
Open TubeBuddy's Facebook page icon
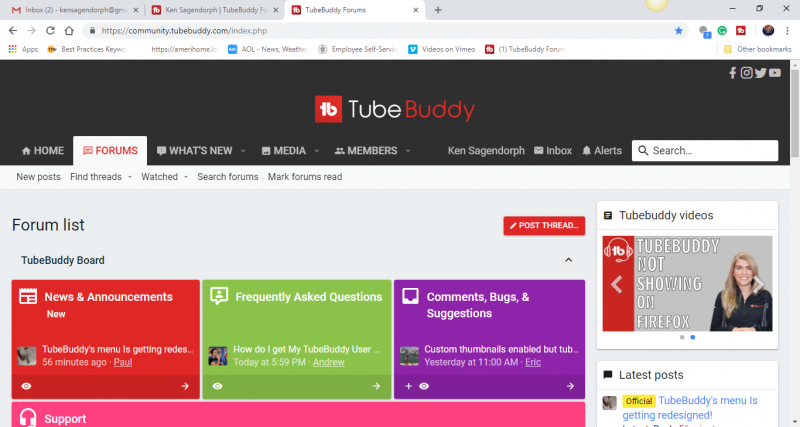(733, 73)
